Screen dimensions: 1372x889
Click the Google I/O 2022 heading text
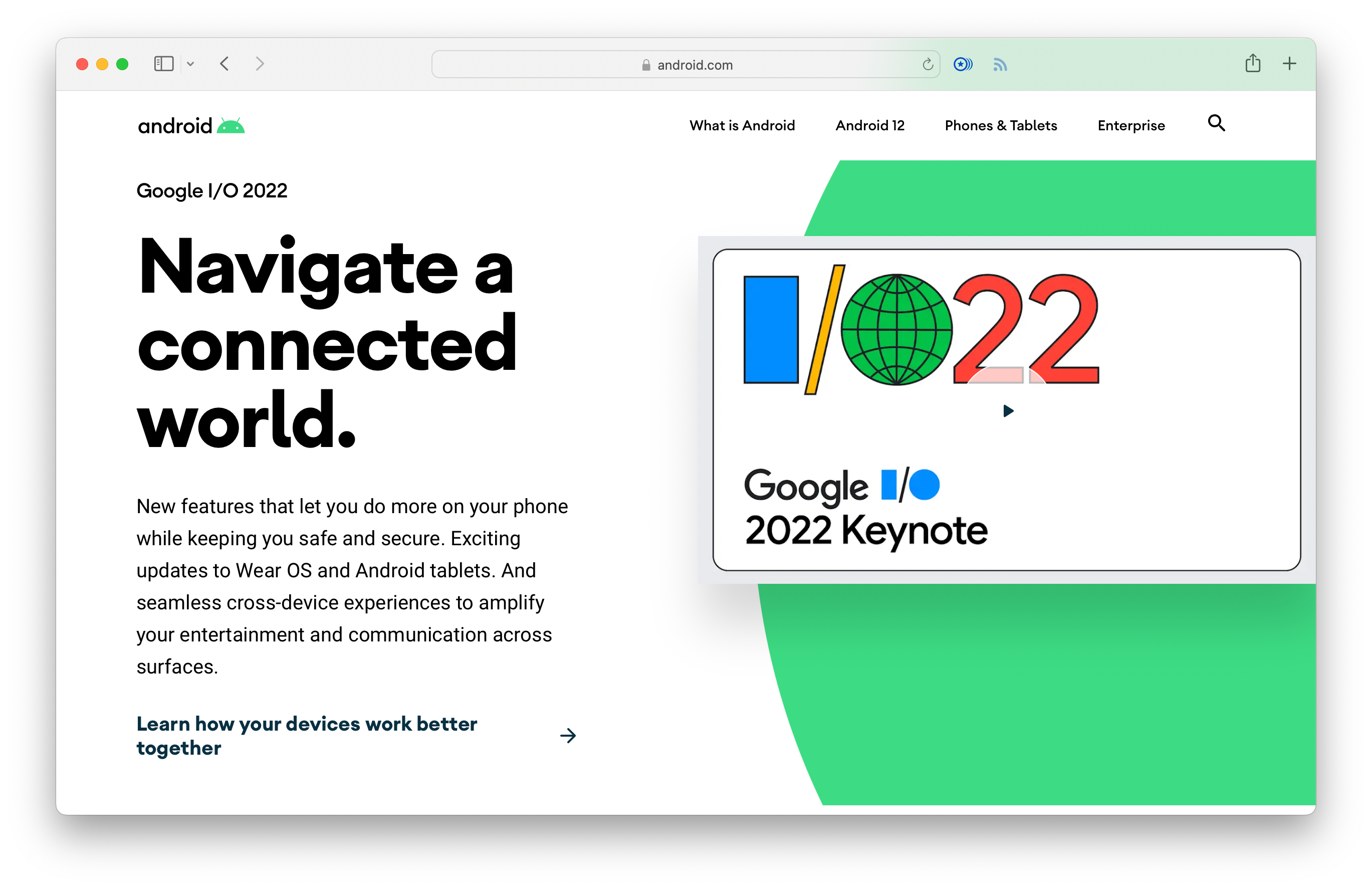[x=212, y=191]
